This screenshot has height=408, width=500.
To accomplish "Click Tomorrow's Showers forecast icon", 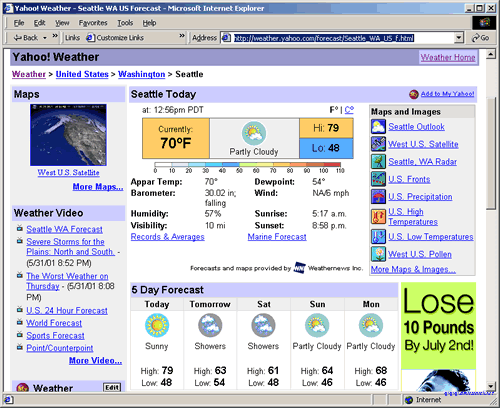I will click(x=210, y=325).
